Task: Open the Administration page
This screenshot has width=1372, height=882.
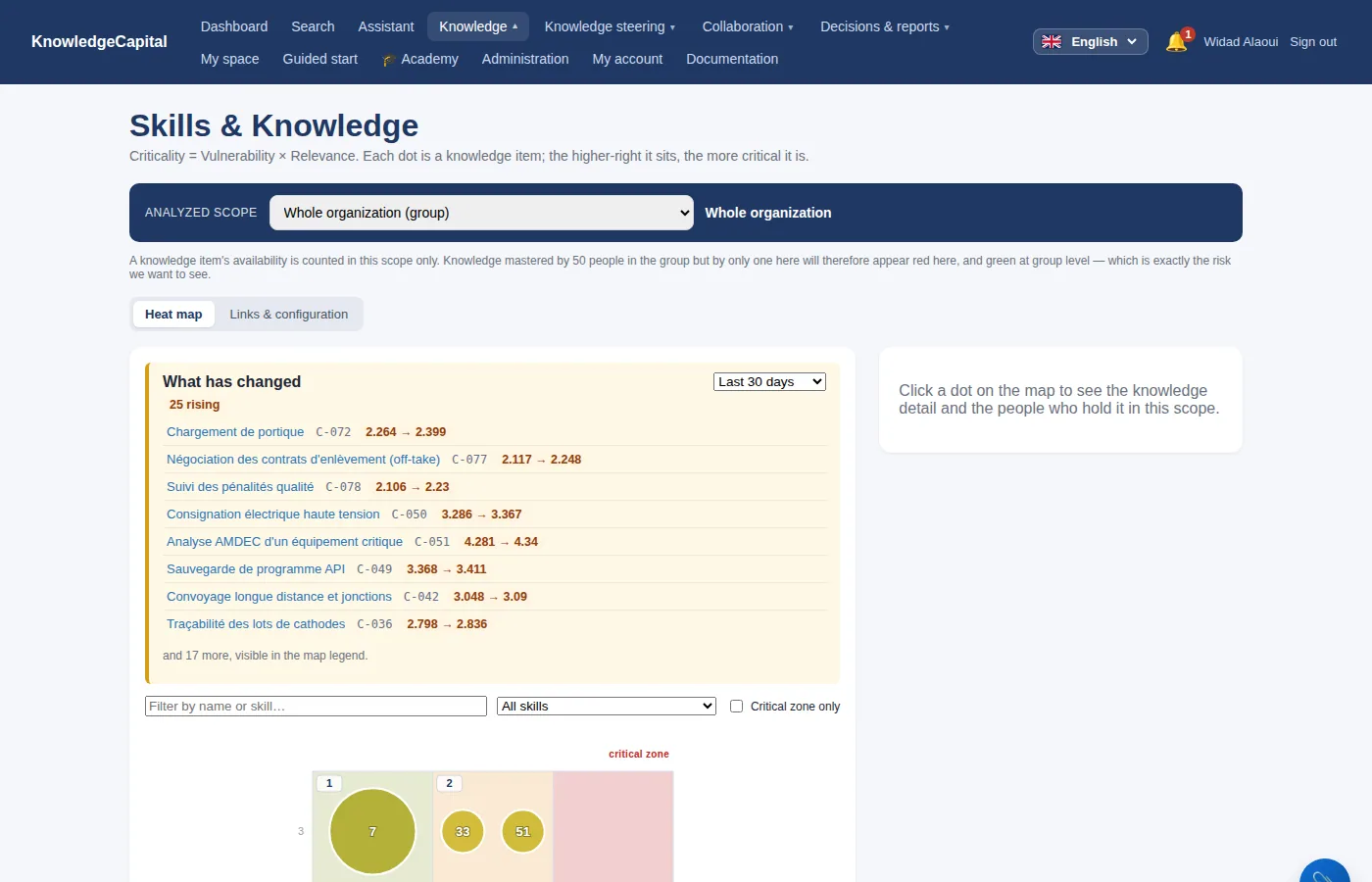Action: click(x=525, y=59)
